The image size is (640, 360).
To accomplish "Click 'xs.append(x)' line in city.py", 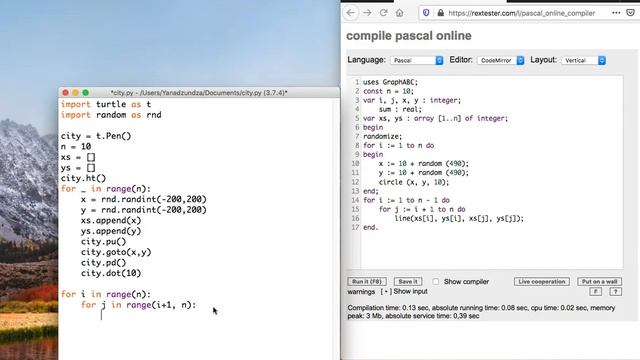I will click(111, 220).
